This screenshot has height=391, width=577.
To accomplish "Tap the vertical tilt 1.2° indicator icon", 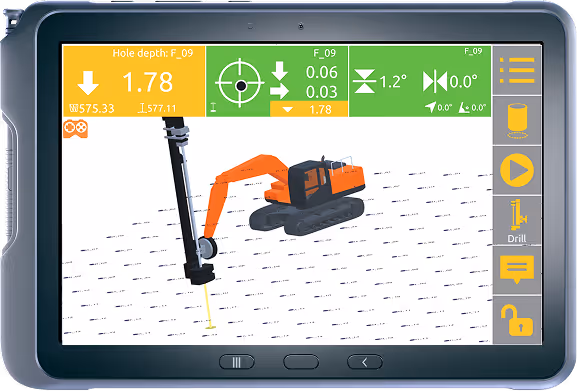I will [x=364, y=81].
